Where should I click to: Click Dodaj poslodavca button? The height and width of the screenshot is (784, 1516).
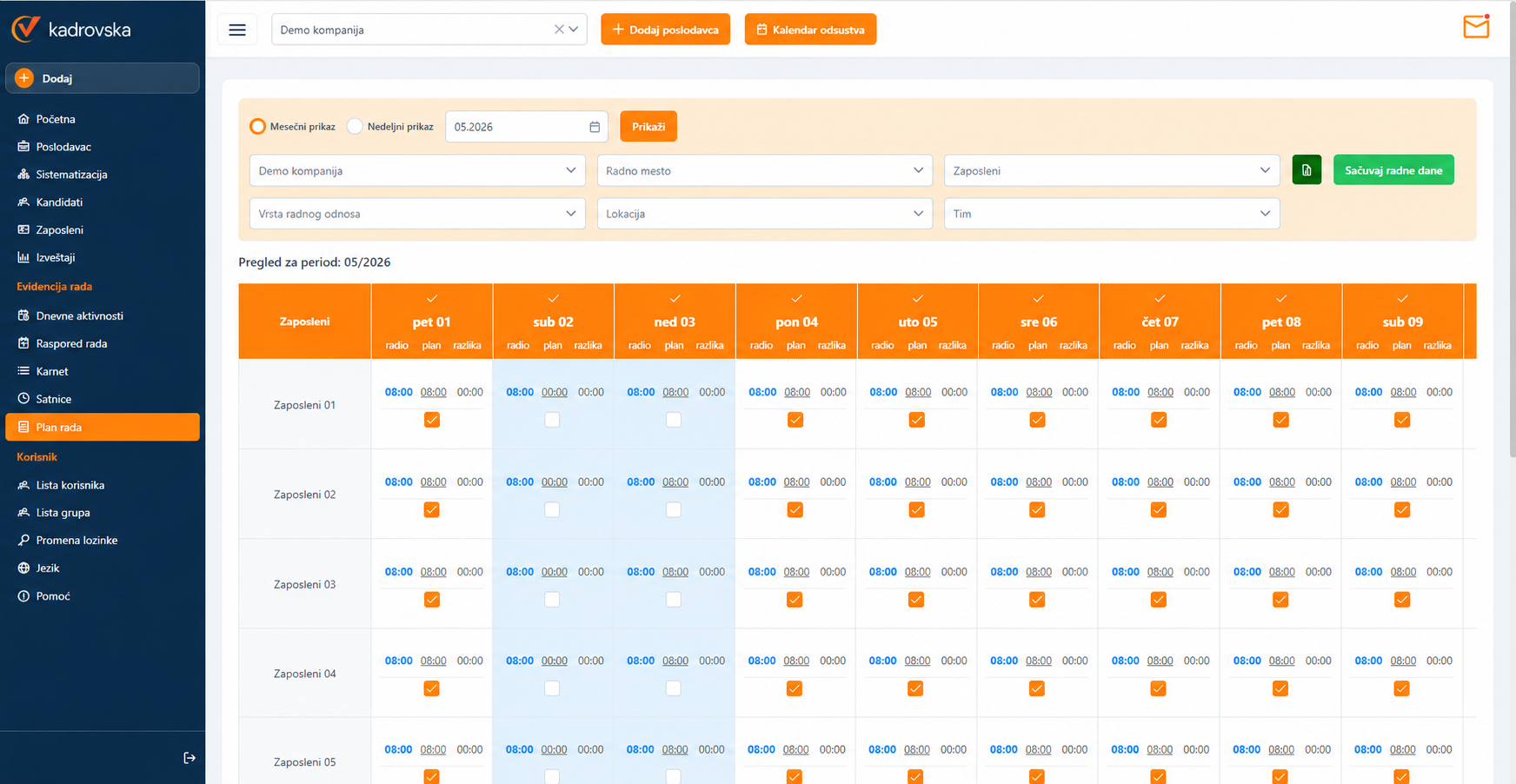(666, 30)
